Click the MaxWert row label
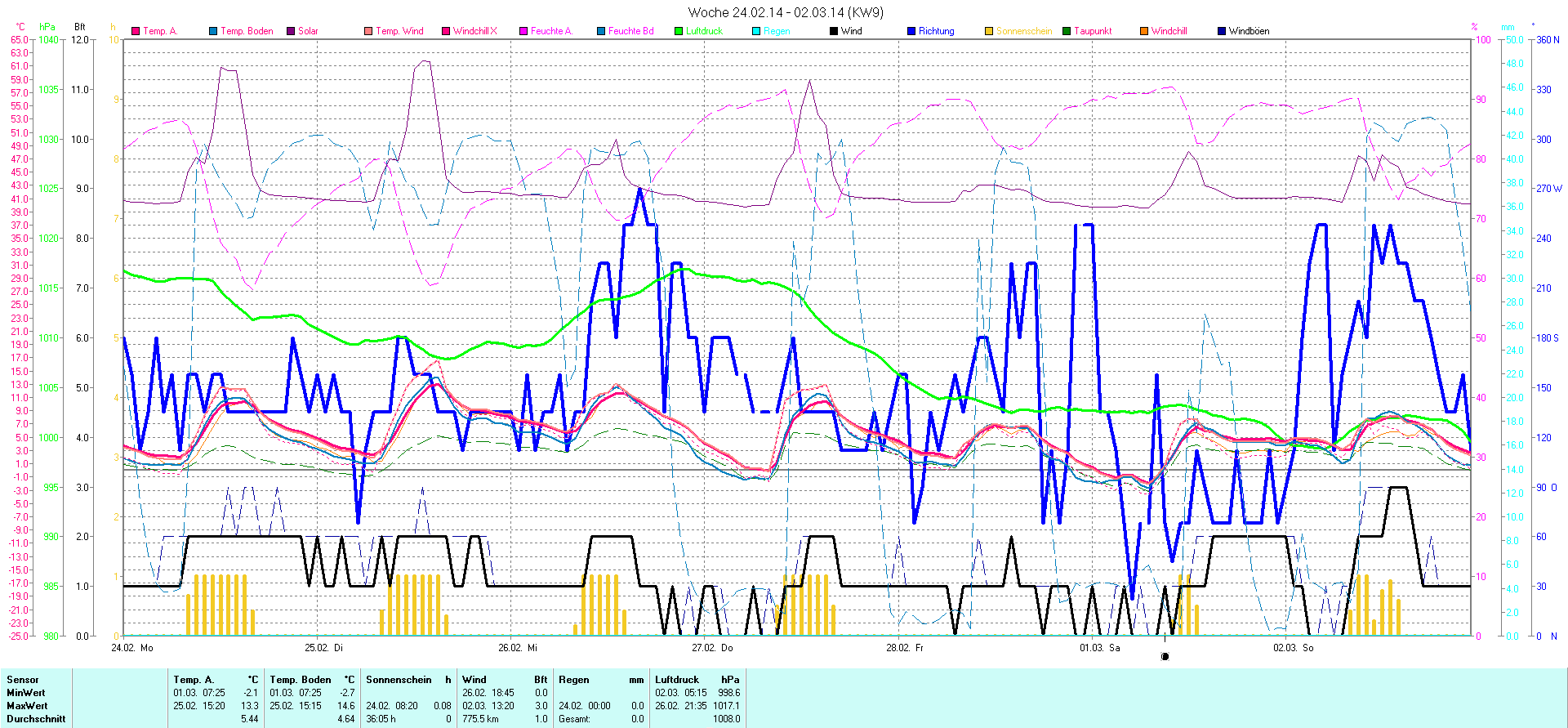 (27, 706)
